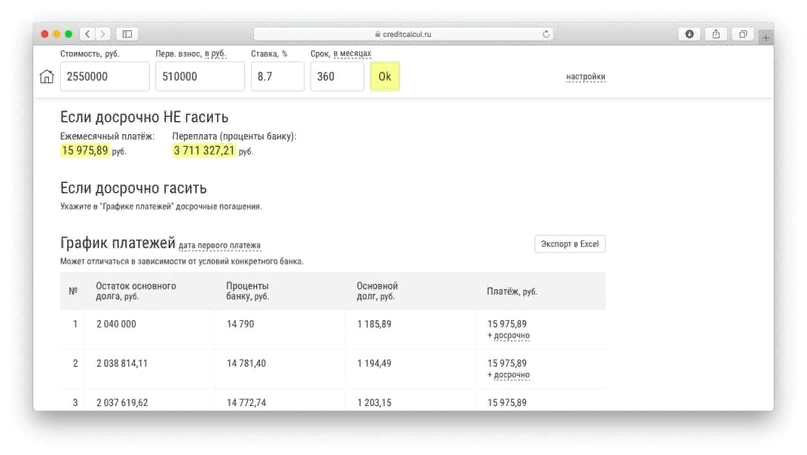Click column header 'Проценты банку, руб.'
The width and height of the screenshot is (807, 455).
[248, 291]
